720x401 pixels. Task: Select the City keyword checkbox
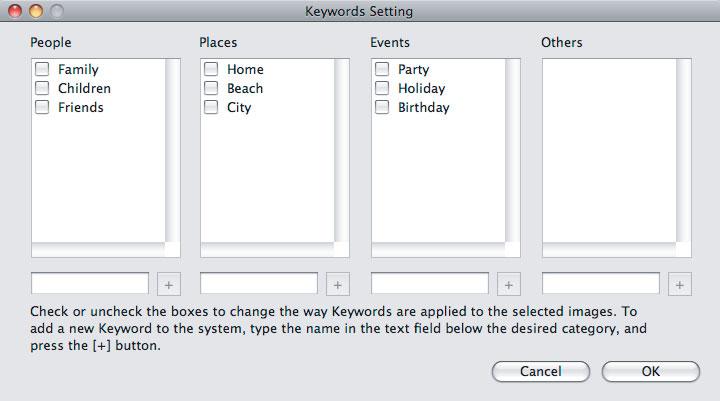coord(211,107)
